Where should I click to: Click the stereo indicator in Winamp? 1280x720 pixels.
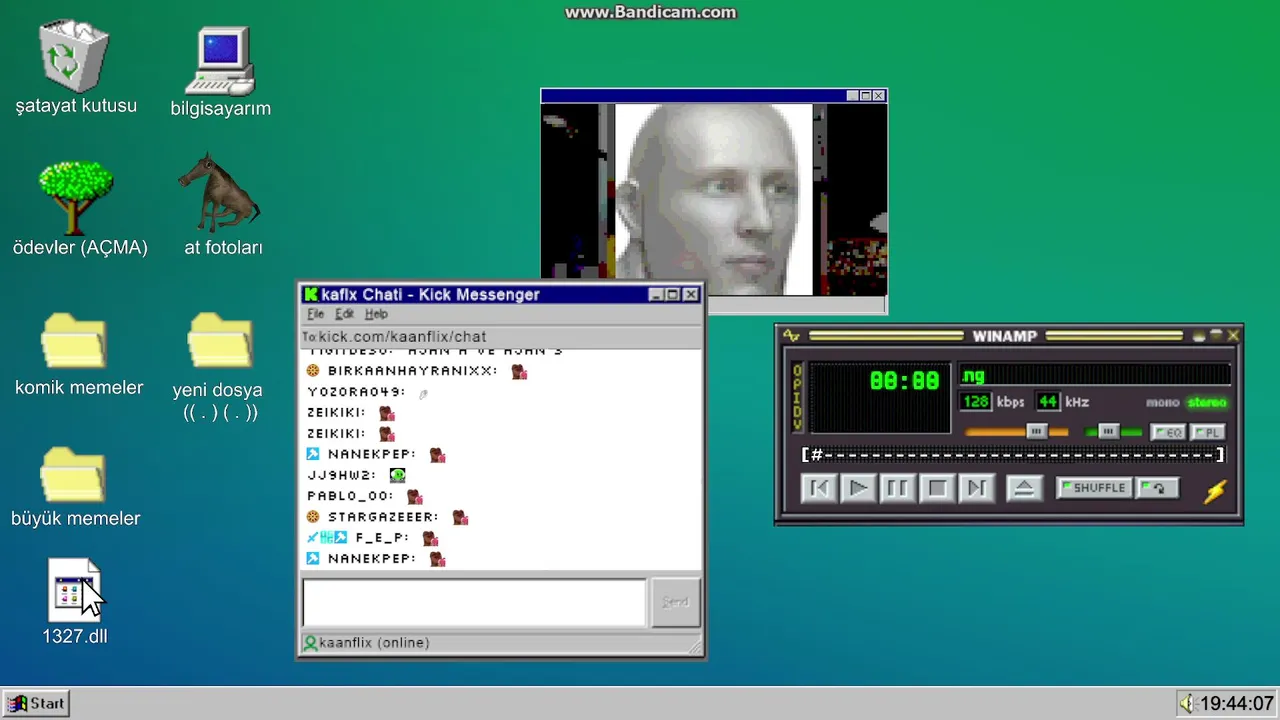1207,402
